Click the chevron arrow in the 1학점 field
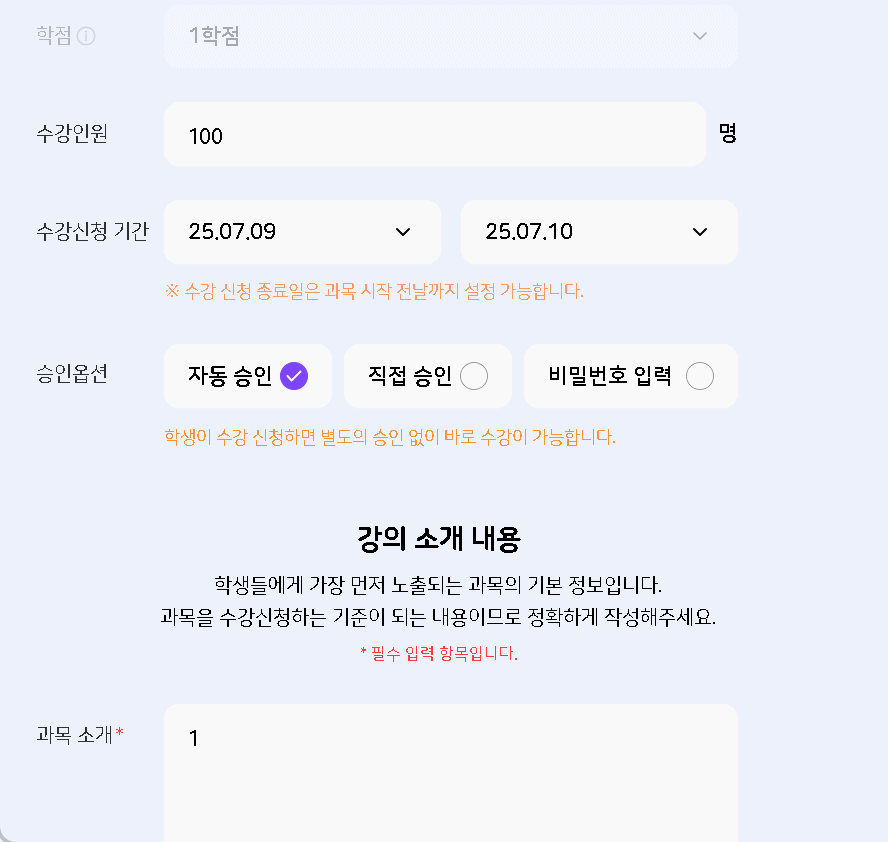Image resolution: width=888 pixels, height=842 pixels. (x=700, y=36)
